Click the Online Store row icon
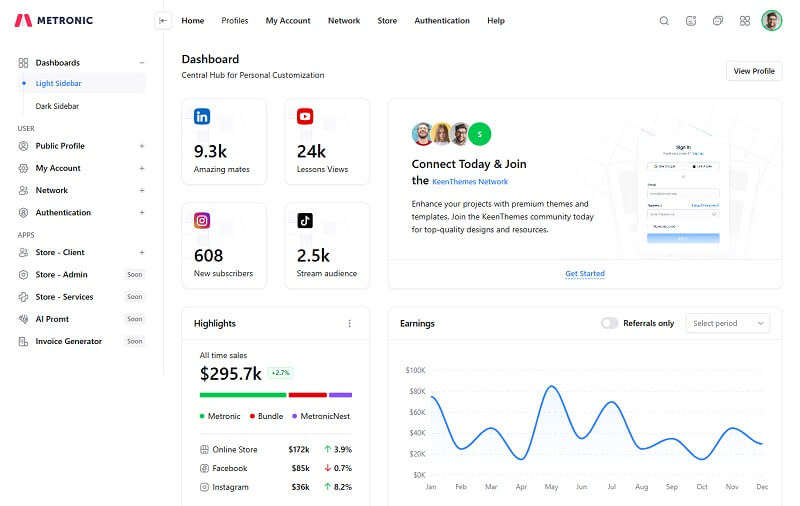 (x=204, y=449)
